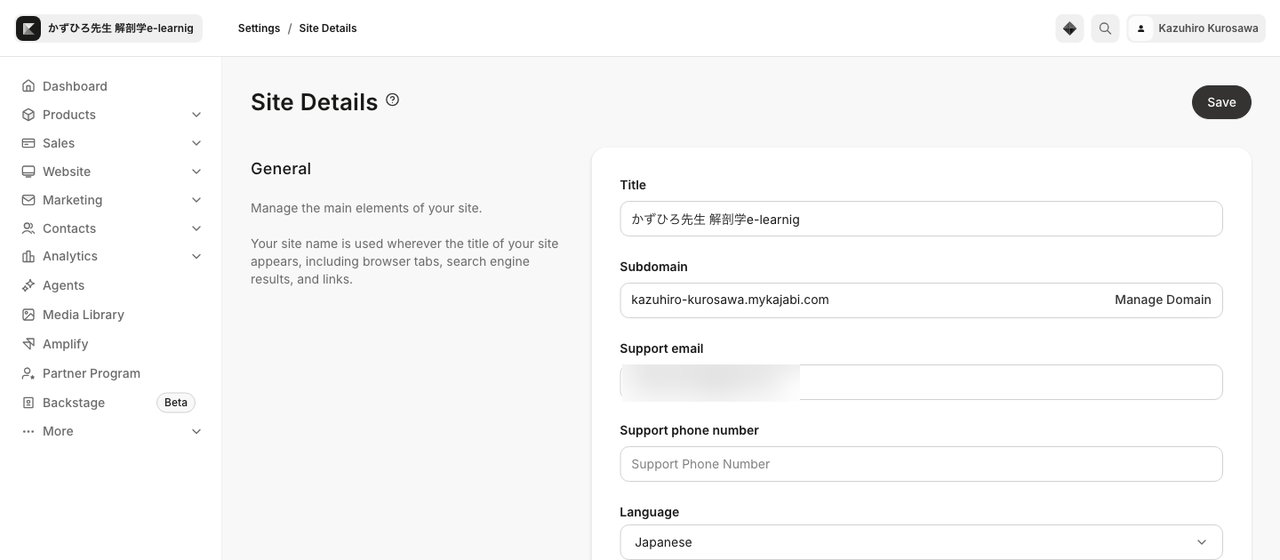Open the Language dropdown showing Japanese
This screenshot has width=1280, height=560.
[921, 542]
